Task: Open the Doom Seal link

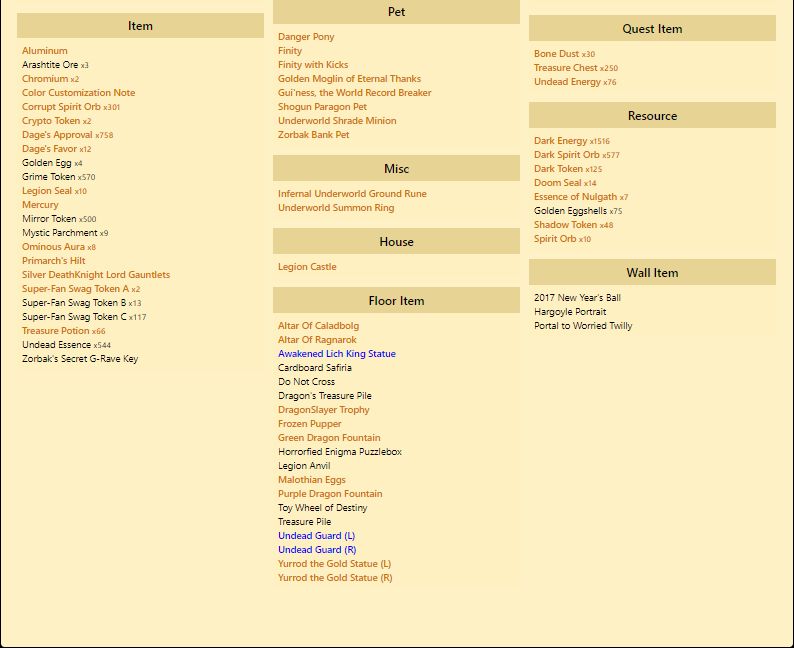Action: (558, 183)
